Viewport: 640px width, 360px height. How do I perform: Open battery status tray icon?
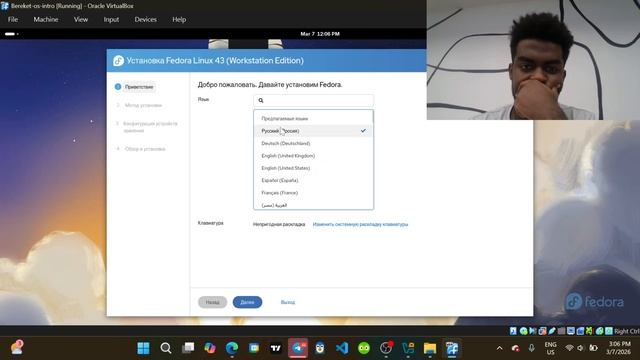593,348
